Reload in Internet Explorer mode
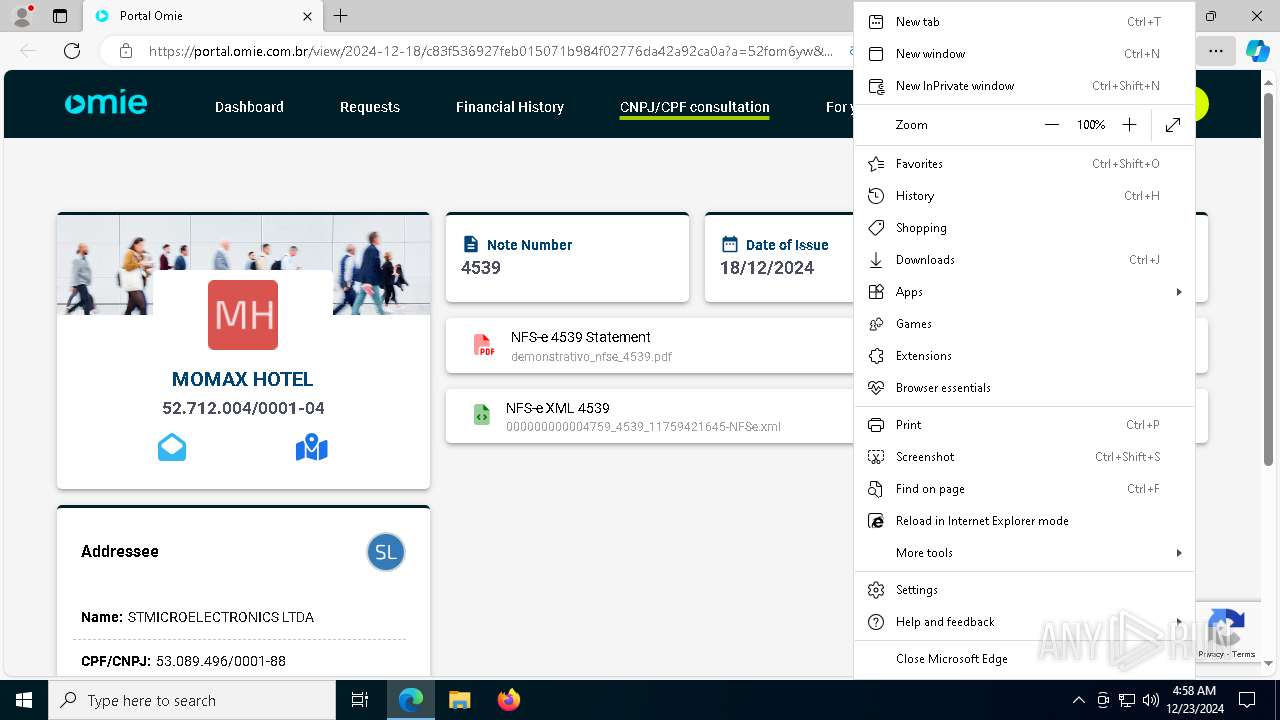The height and width of the screenshot is (720, 1280). (x=1024, y=521)
